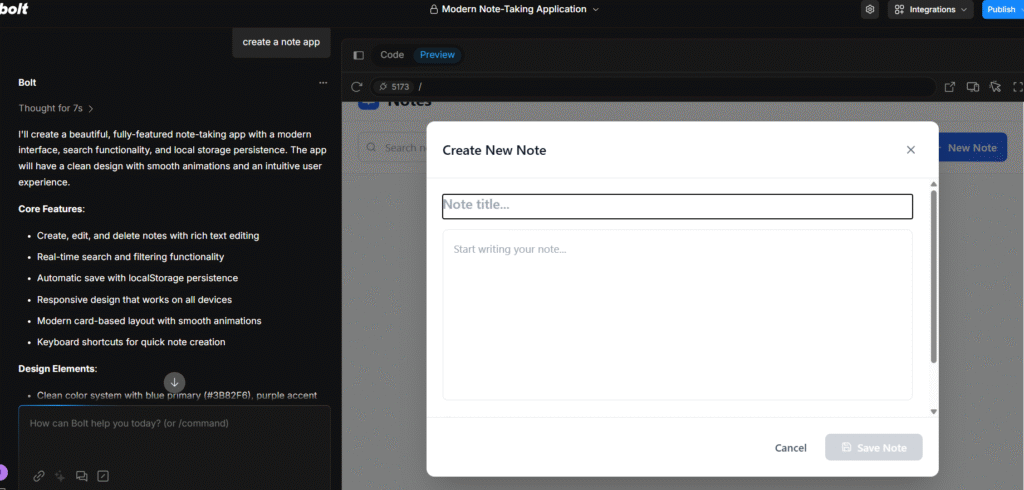Click 'Real-time search and filtering functionality' bullet
The height and width of the screenshot is (490, 1024).
131,257
